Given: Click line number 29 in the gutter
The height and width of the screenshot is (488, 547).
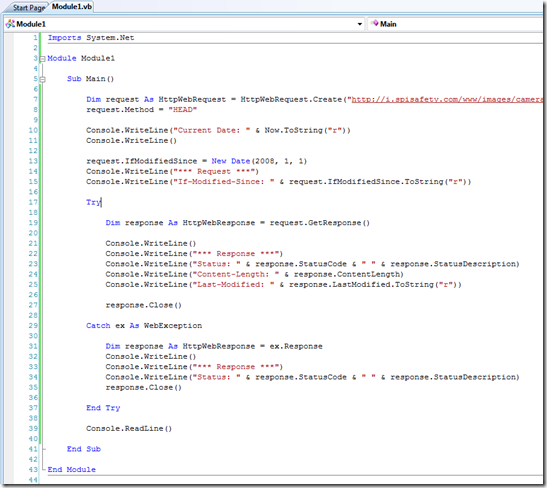Looking at the screenshot, I should point(33,326).
